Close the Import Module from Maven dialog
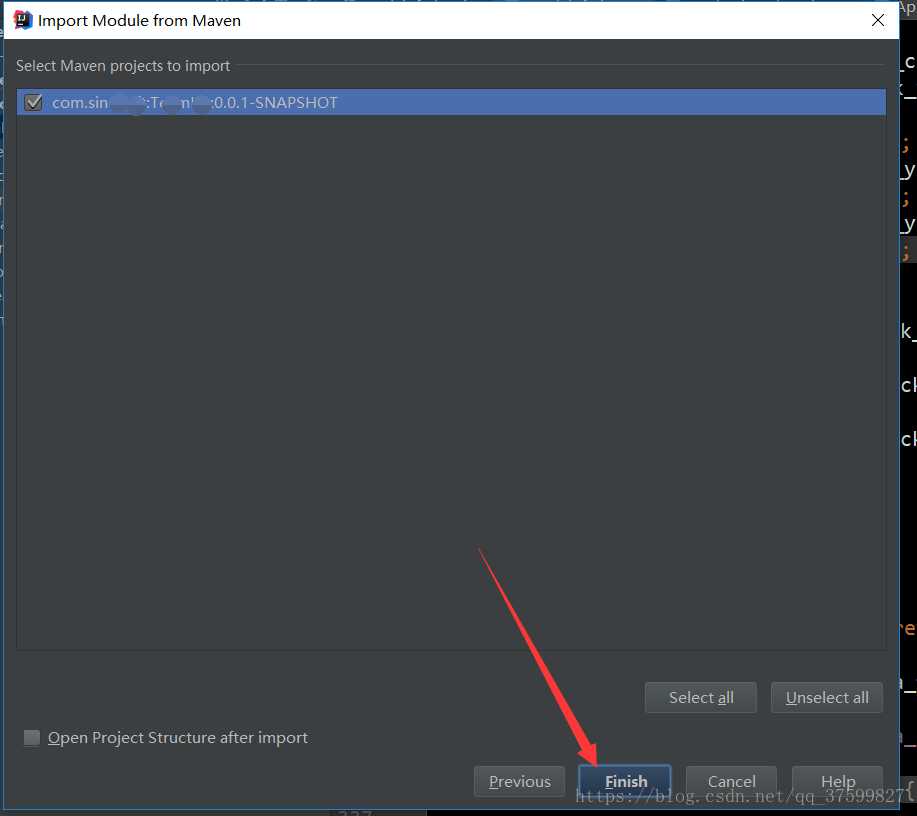The width and height of the screenshot is (917, 816). (877, 20)
